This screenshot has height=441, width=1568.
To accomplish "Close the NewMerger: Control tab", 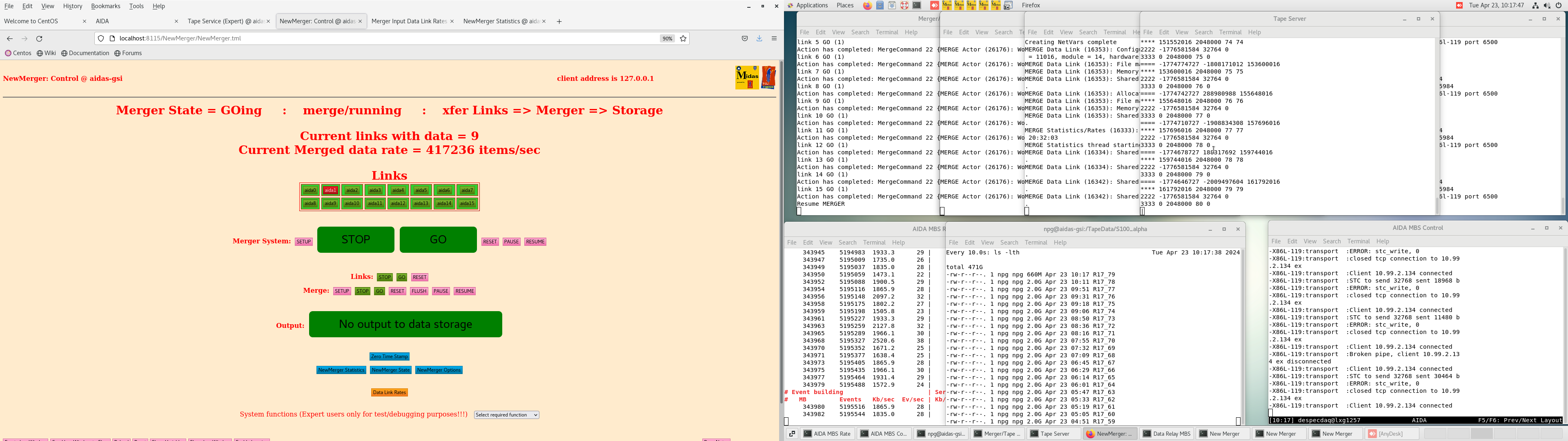I will (360, 21).
